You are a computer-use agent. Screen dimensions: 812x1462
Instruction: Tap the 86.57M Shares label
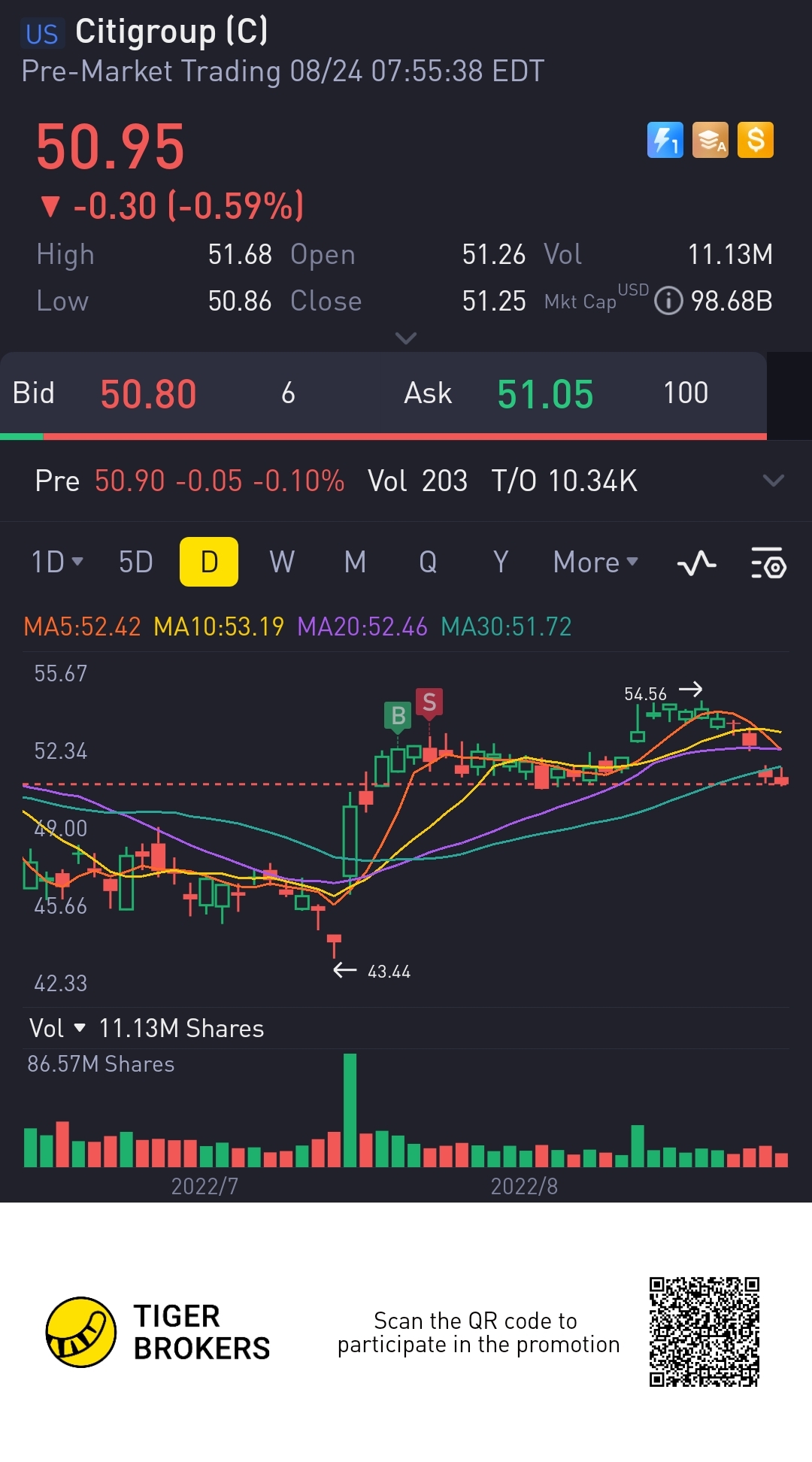point(101,1064)
